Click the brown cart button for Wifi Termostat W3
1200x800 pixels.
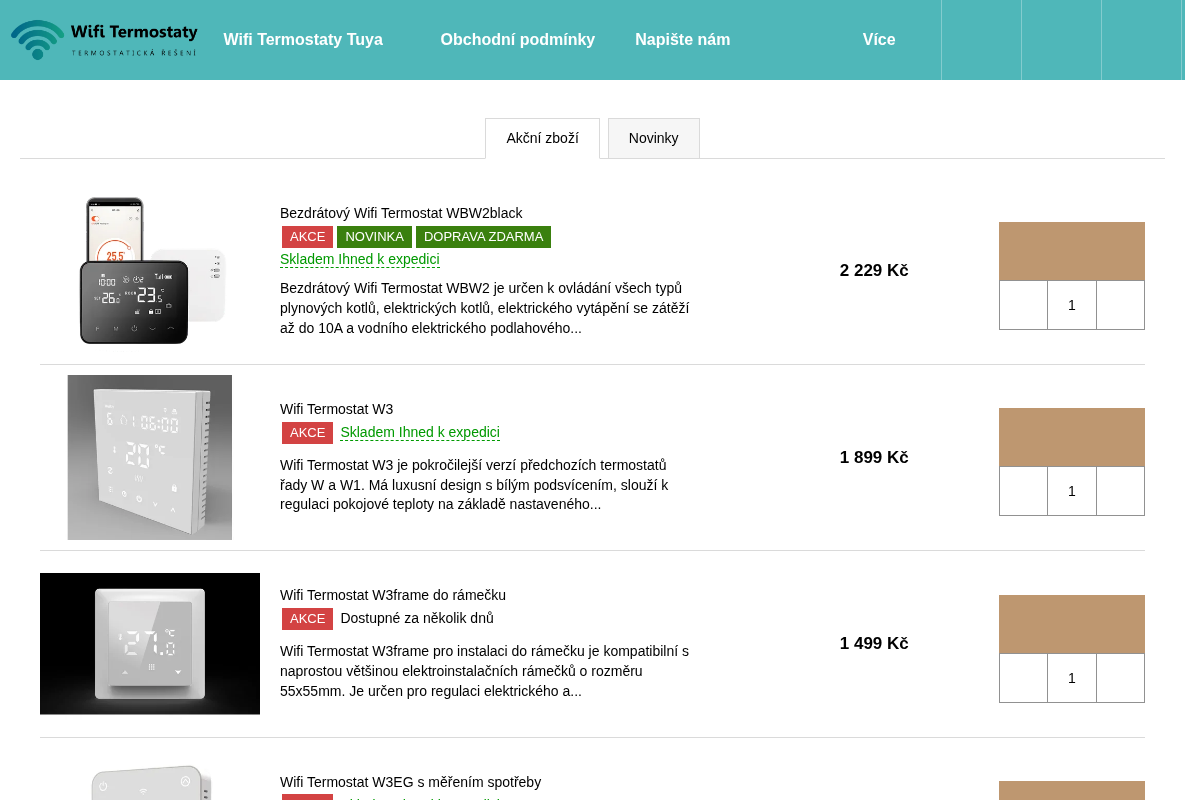tap(1072, 437)
